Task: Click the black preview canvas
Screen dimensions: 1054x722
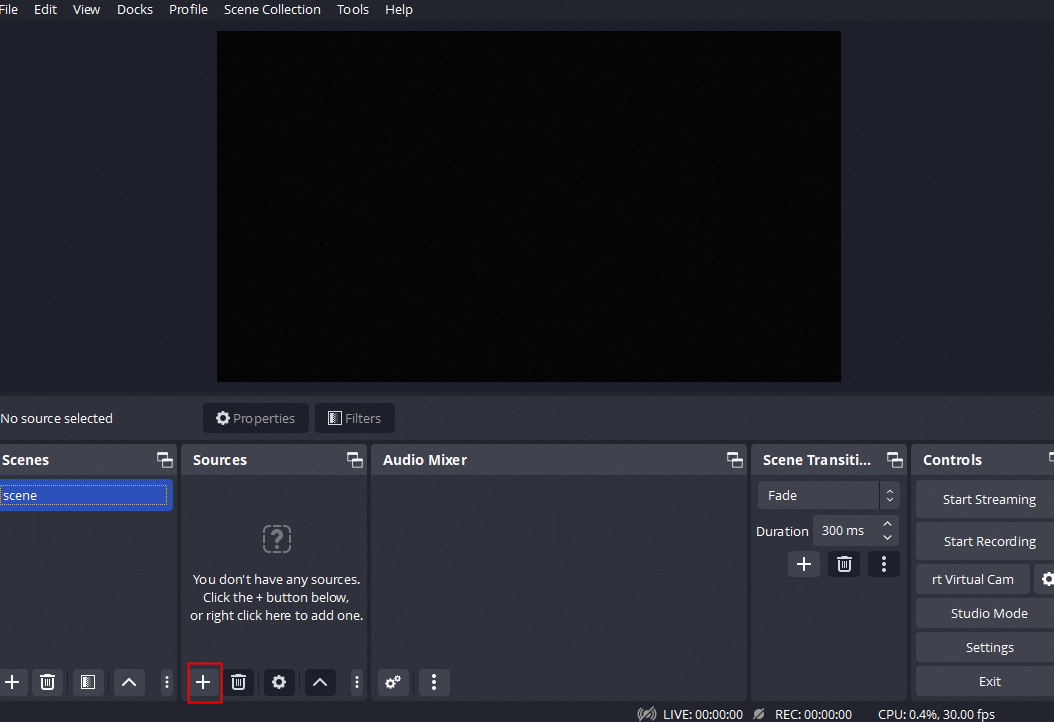Action: 528,206
